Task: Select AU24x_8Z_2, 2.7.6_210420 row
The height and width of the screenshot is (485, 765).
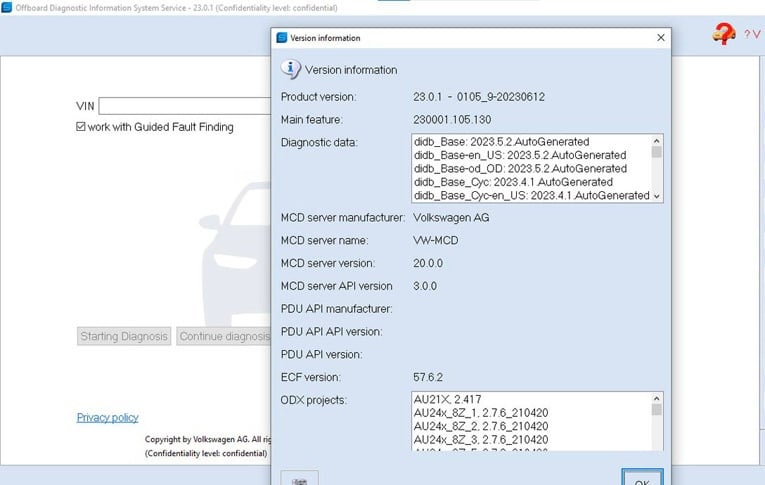Action: pyautogui.click(x=481, y=426)
